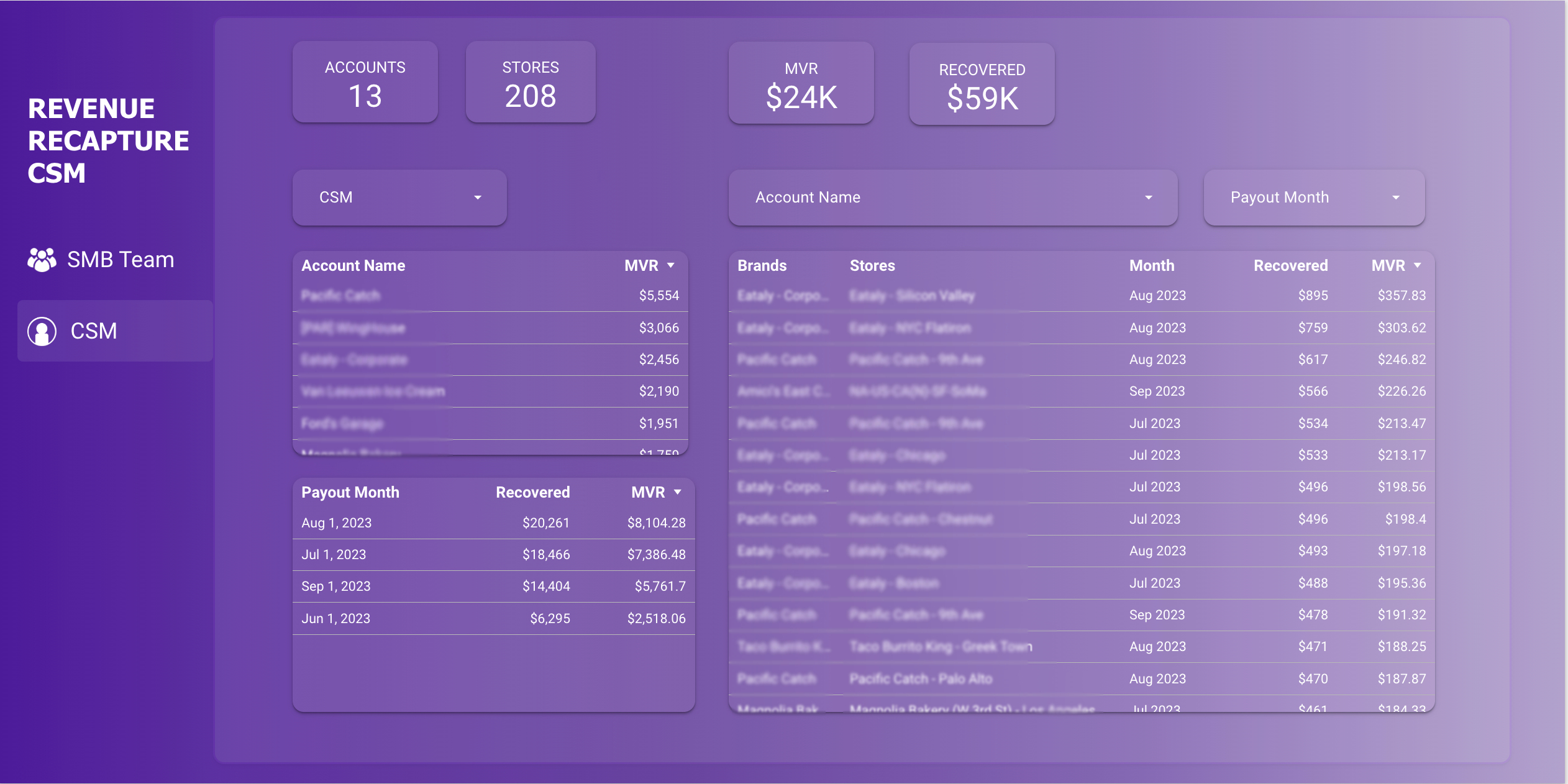Open the Payout Month filter dropdown
This screenshot has height=784, width=1568.
[1313, 198]
